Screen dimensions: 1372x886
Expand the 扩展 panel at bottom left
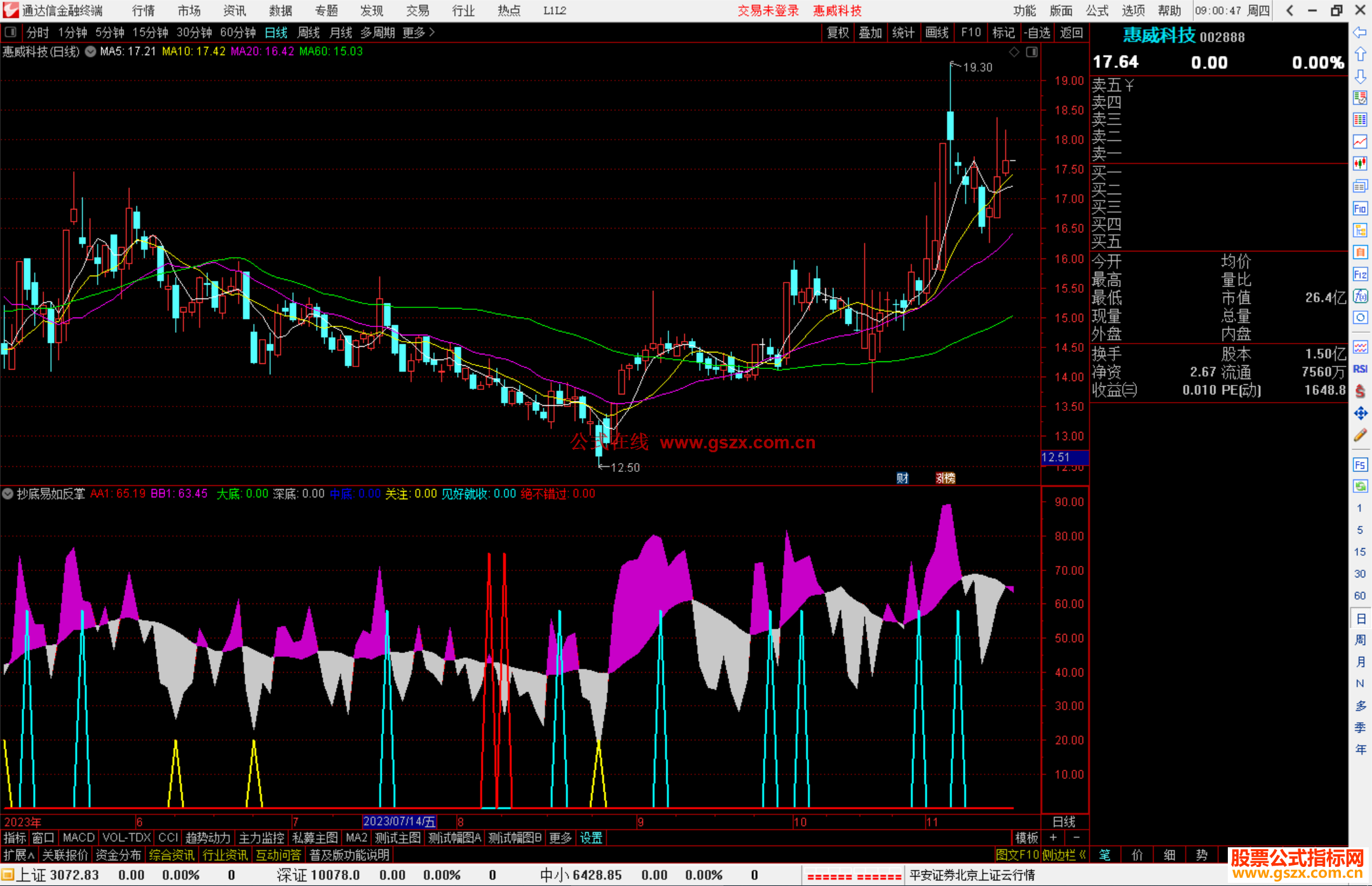pyautogui.click(x=18, y=855)
